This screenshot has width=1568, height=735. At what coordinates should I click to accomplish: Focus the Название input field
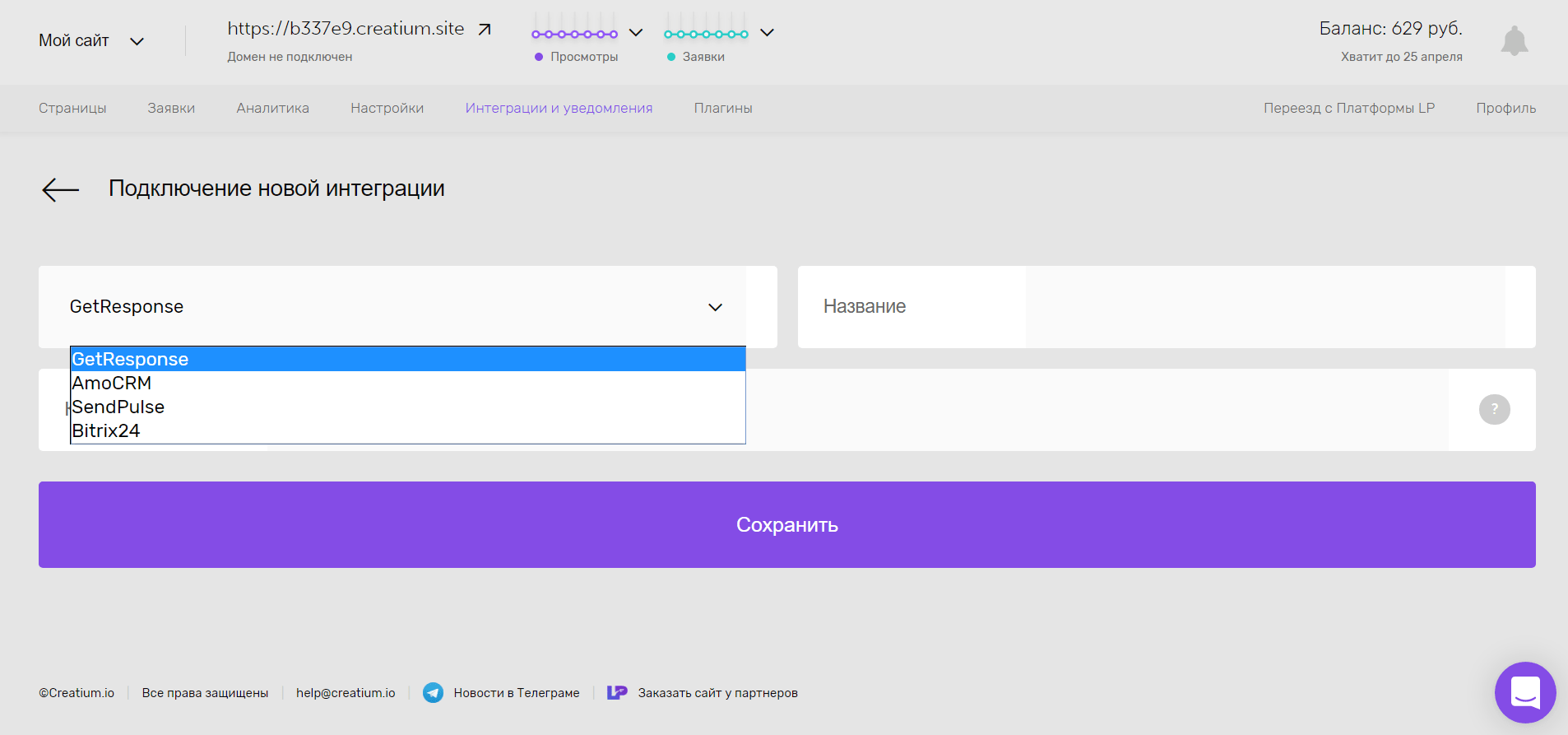coord(1167,307)
